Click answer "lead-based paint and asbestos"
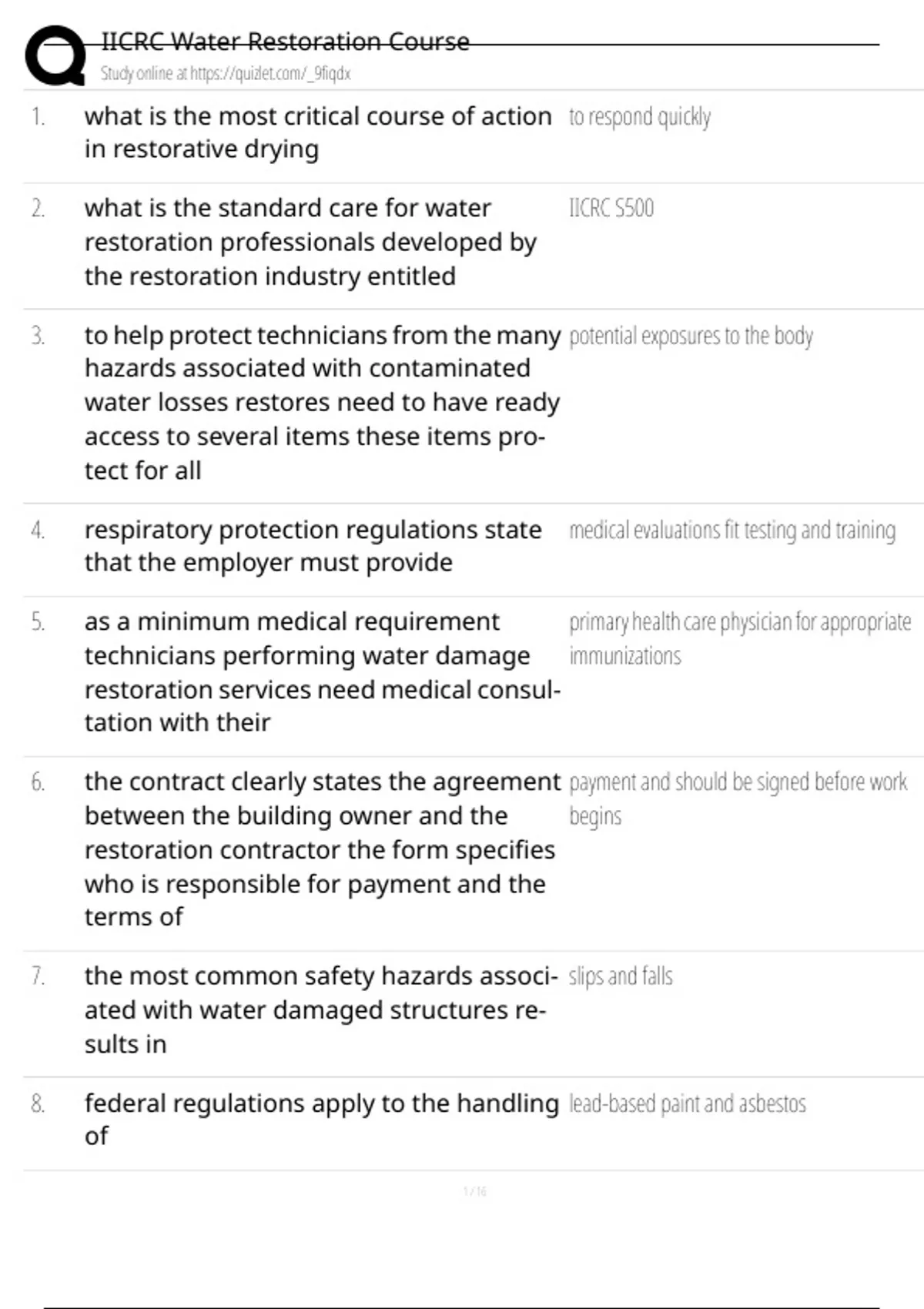Screen dimensions: 924x1309 [x=687, y=1104]
